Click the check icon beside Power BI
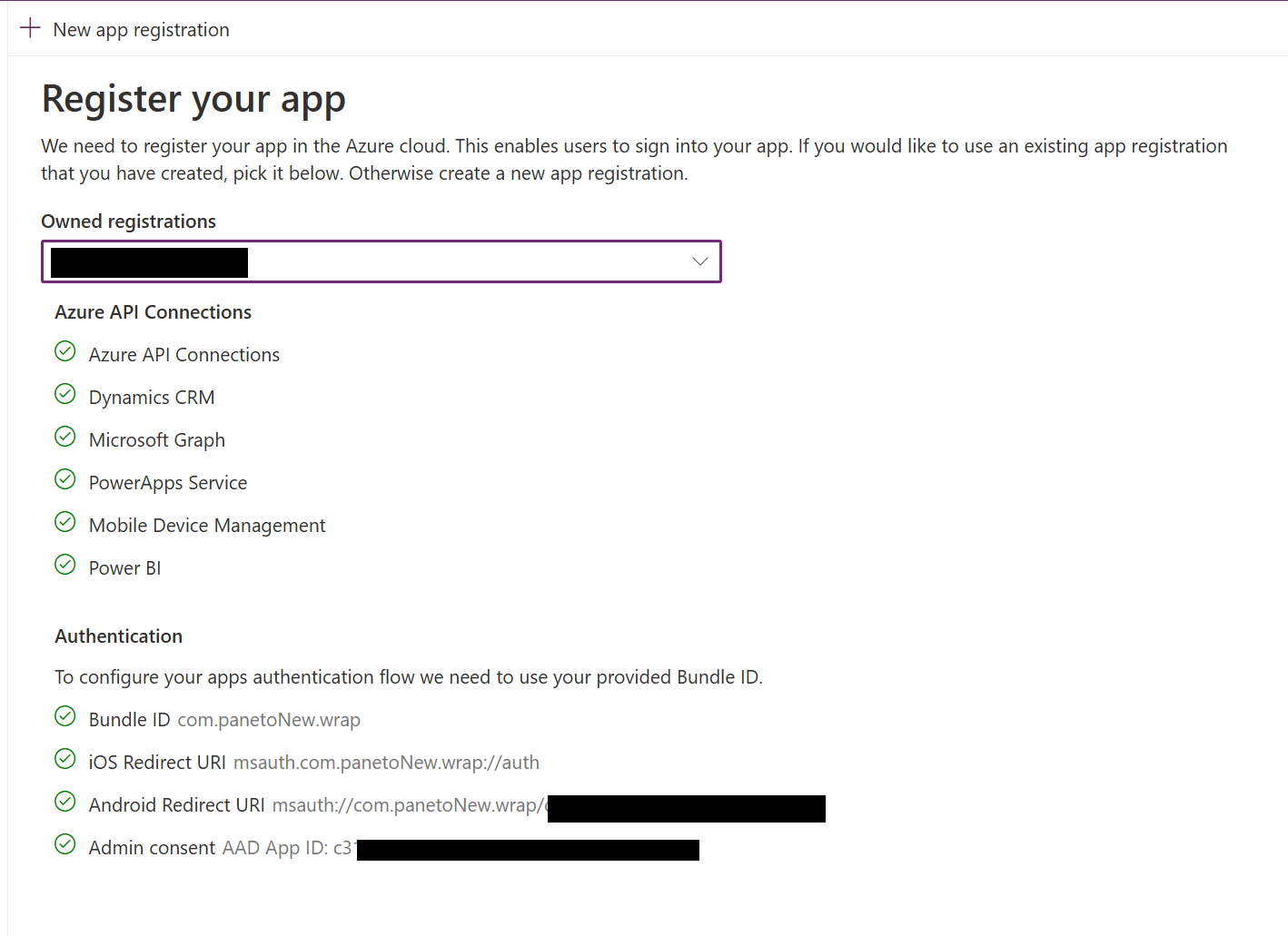 (65, 565)
